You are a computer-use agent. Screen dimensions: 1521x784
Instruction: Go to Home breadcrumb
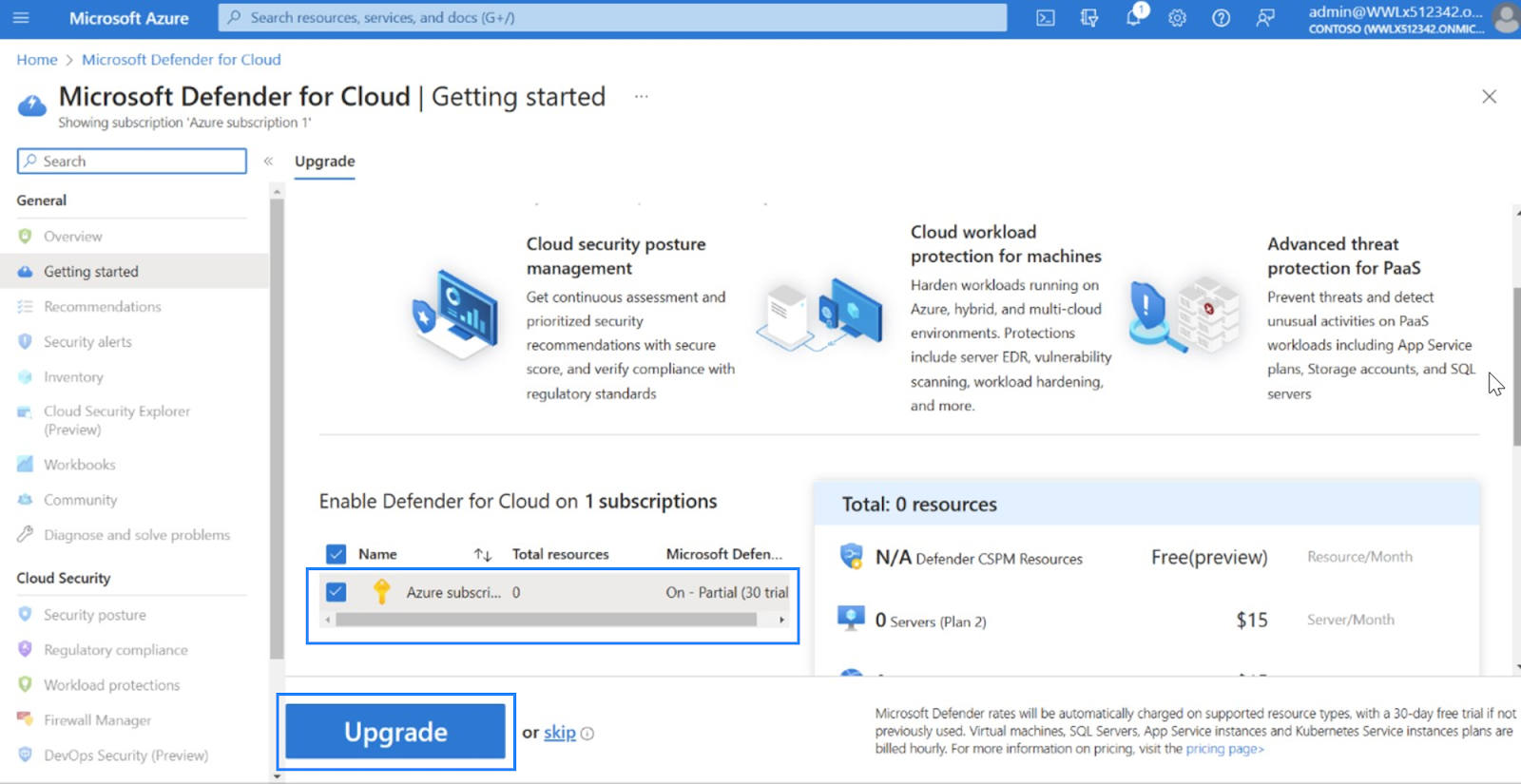(37, 59)
